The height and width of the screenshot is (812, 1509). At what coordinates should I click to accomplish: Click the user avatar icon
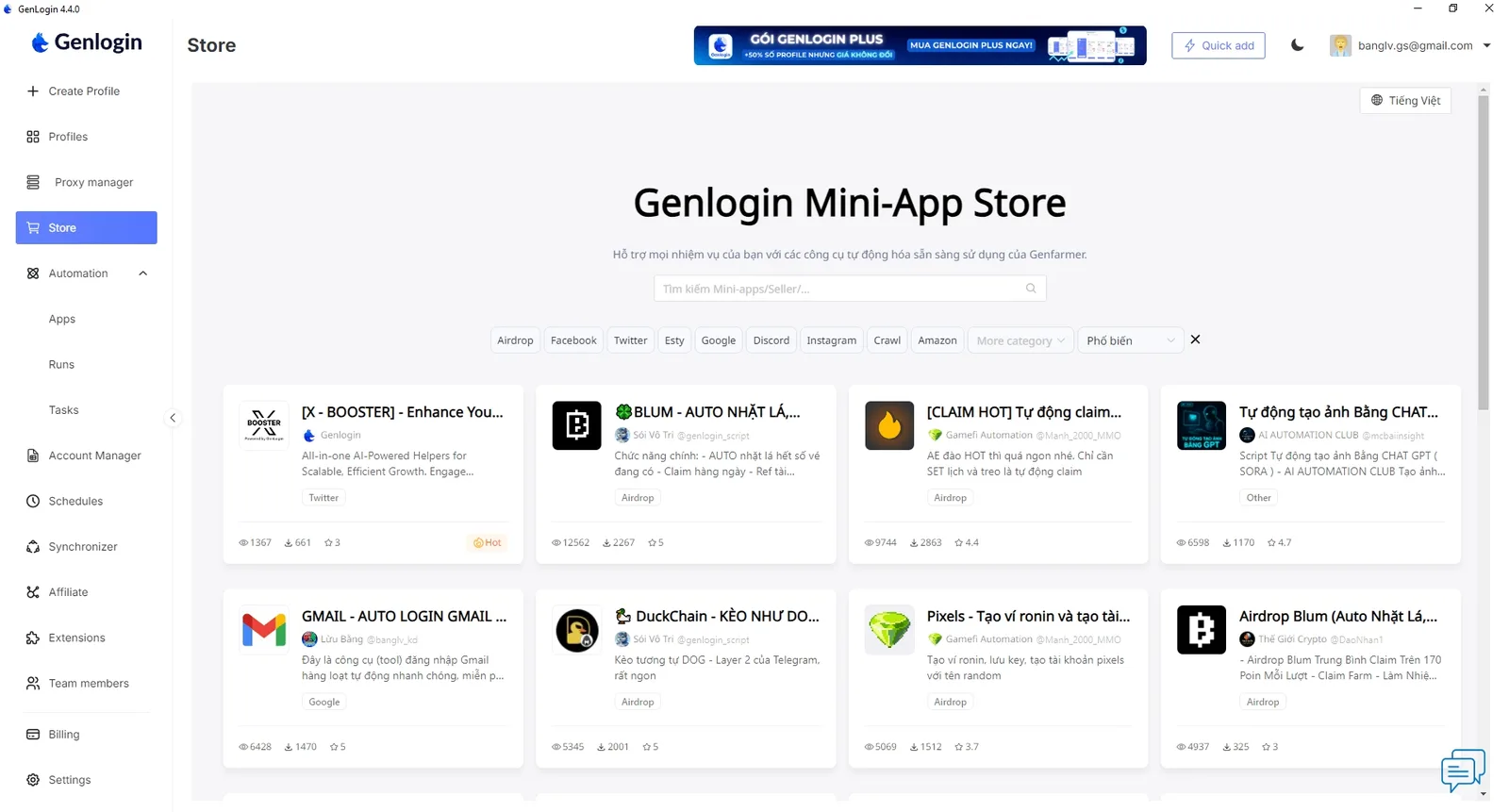(x=1340, y=45)
